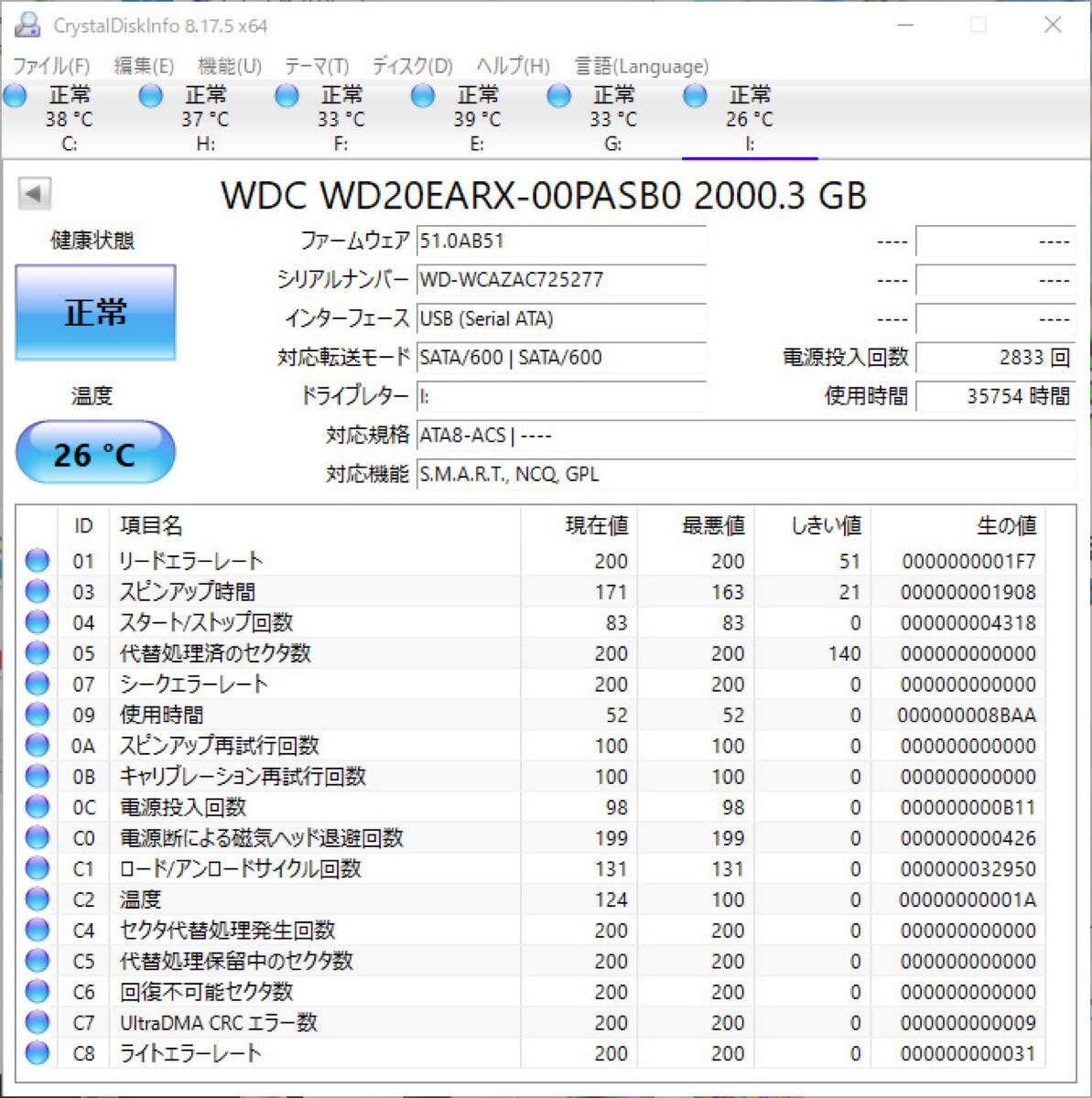The height and width of the screenshot is (1098, 1092).
Task: Click the 生の値 column header
Action: [1007, 526]
